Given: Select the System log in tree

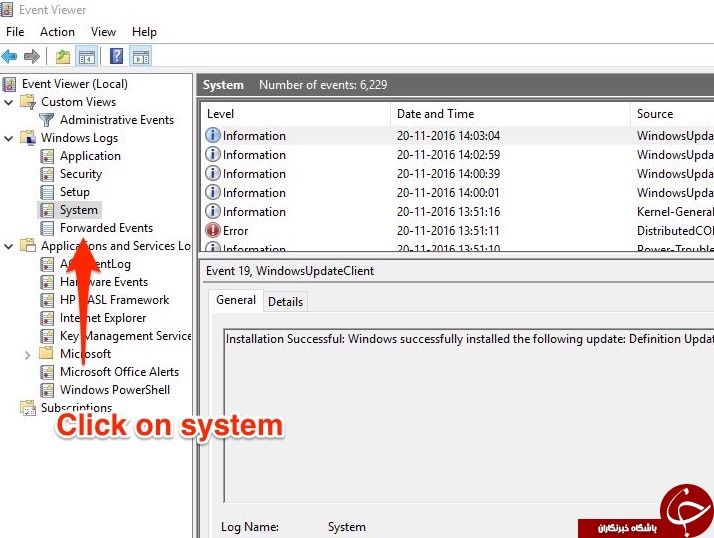Looking at the screenshot, I should [79, 210].
